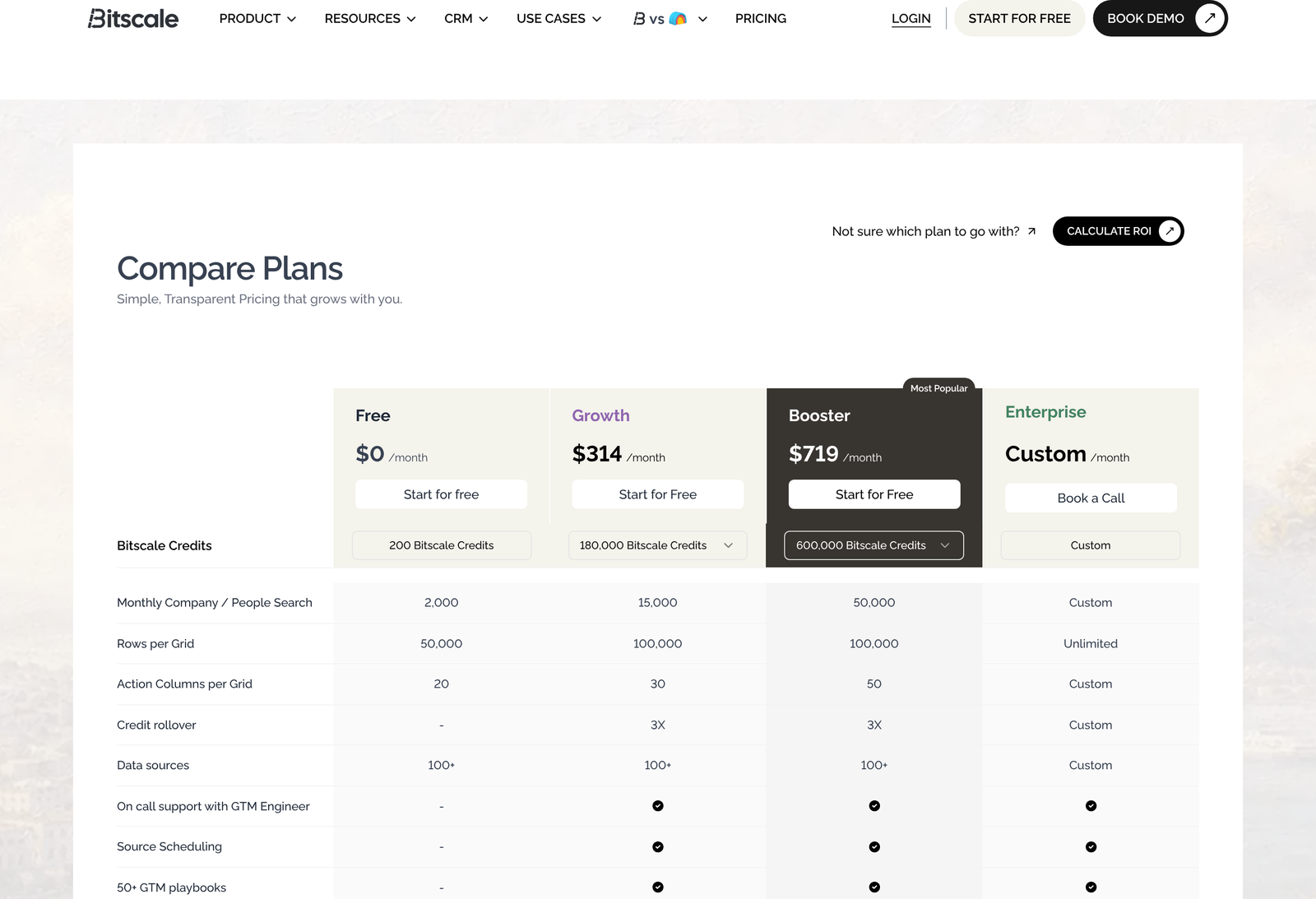This screenshot has width=1316, height=899.
Task: Open the Product dropdown menu
Action: [x=257, y=18]
